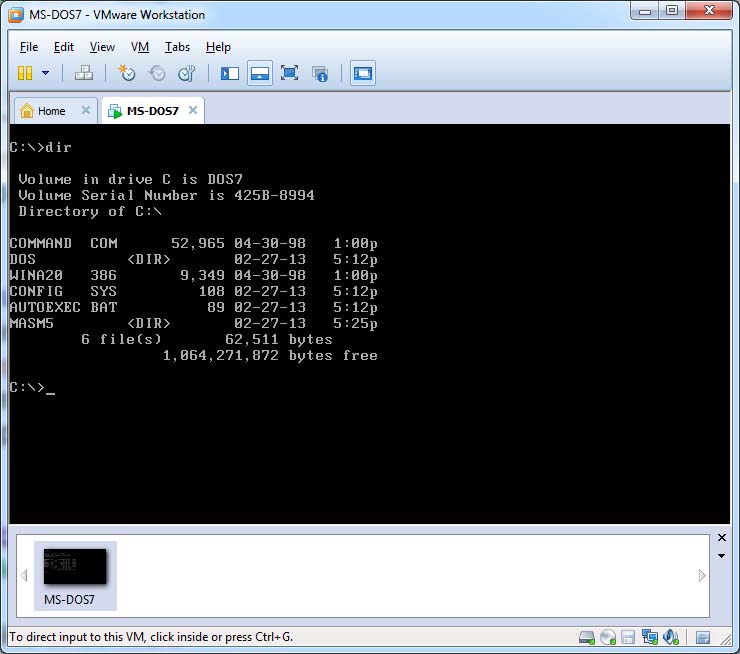Click the AUTOEXEC BAT listing line
Screen dimensions: 740x654
pyautogui.click(x=193, y=308)
